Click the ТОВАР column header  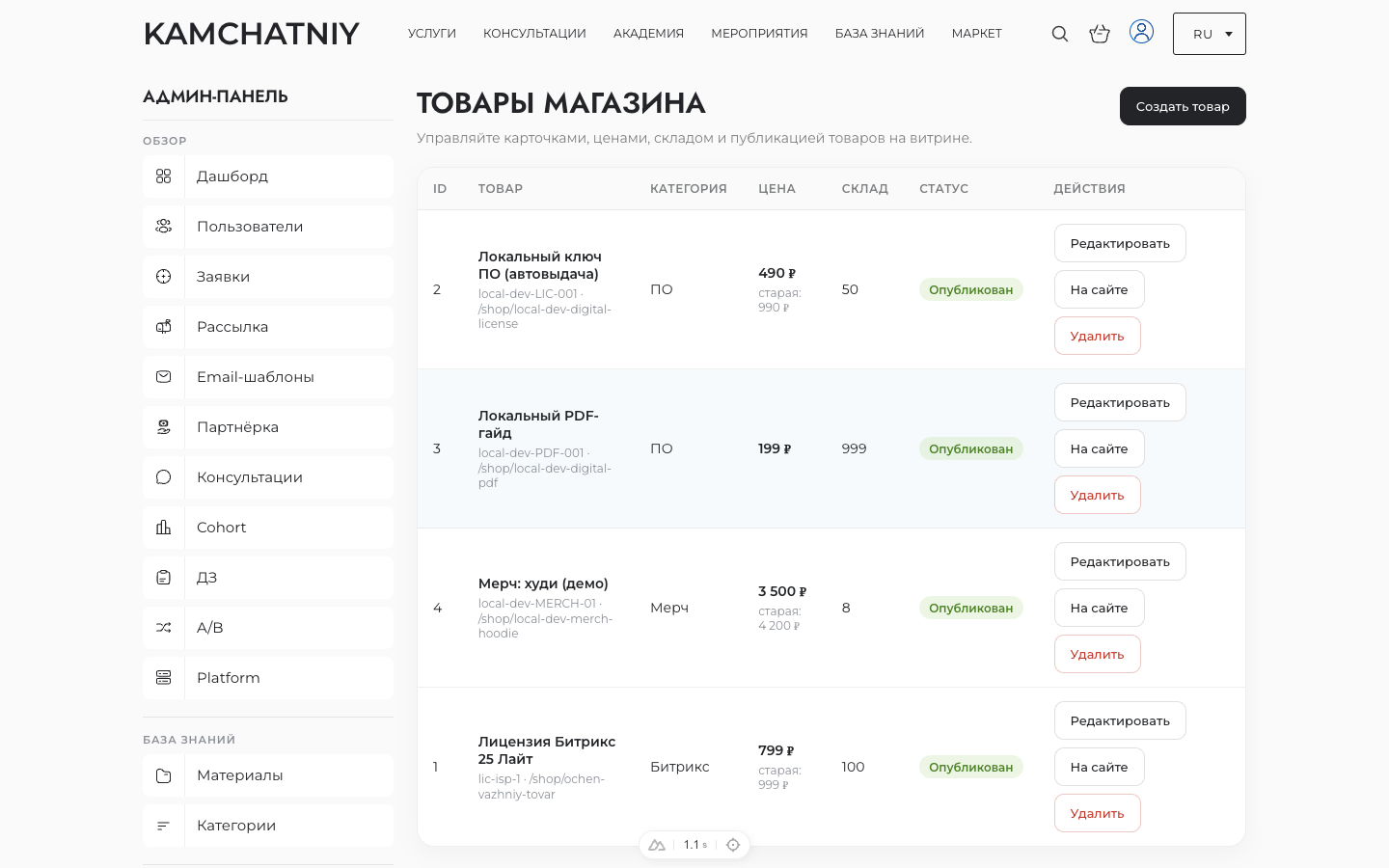501,189
